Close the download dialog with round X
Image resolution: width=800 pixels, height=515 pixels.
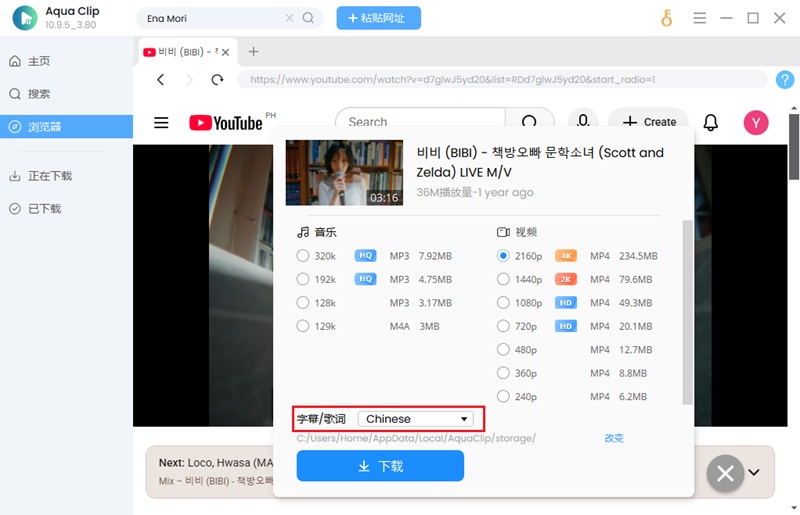[x=725, y=473]
